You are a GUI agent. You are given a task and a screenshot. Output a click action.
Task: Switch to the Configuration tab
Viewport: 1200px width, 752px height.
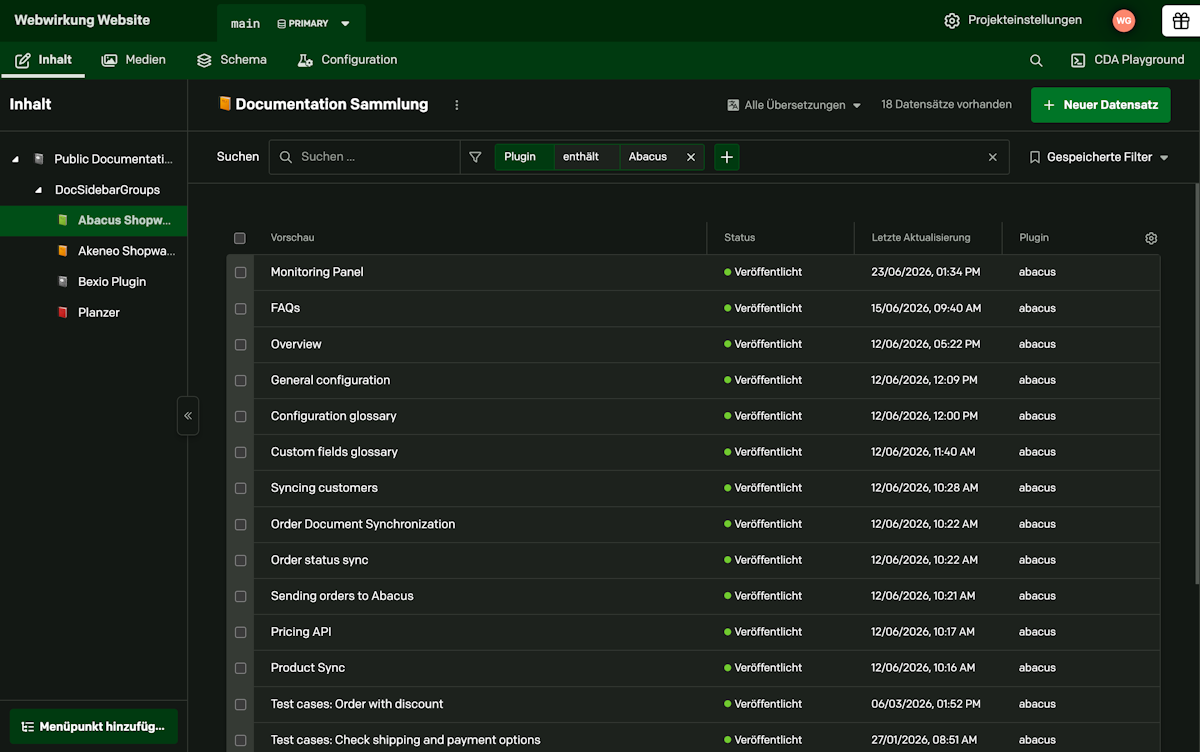point(348,60)
